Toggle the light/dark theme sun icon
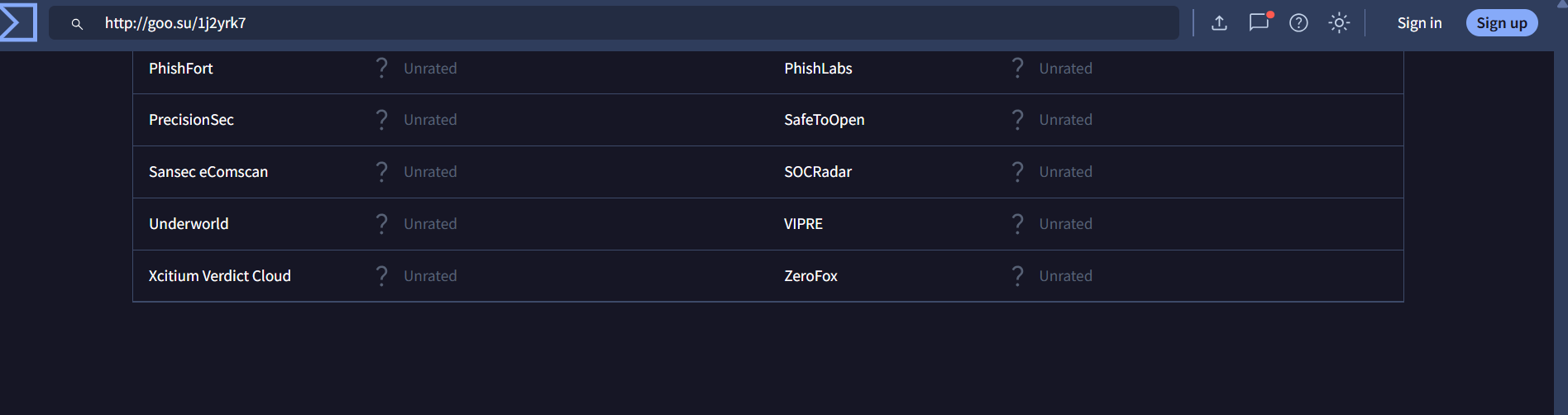 pyautogui.click(x=1339, y=23)
